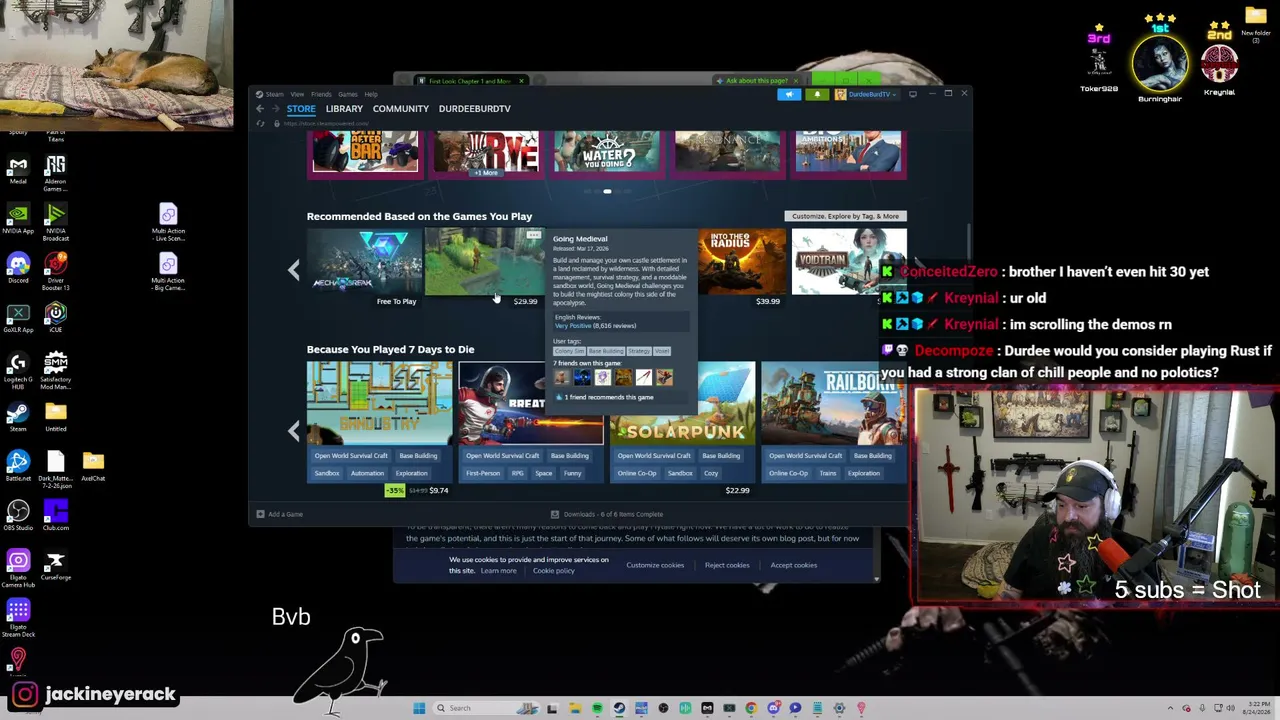Go back with Steam's back arrow
This screenshot has height=720, width=1280.
pyautogui.click(x=260, y=108)
